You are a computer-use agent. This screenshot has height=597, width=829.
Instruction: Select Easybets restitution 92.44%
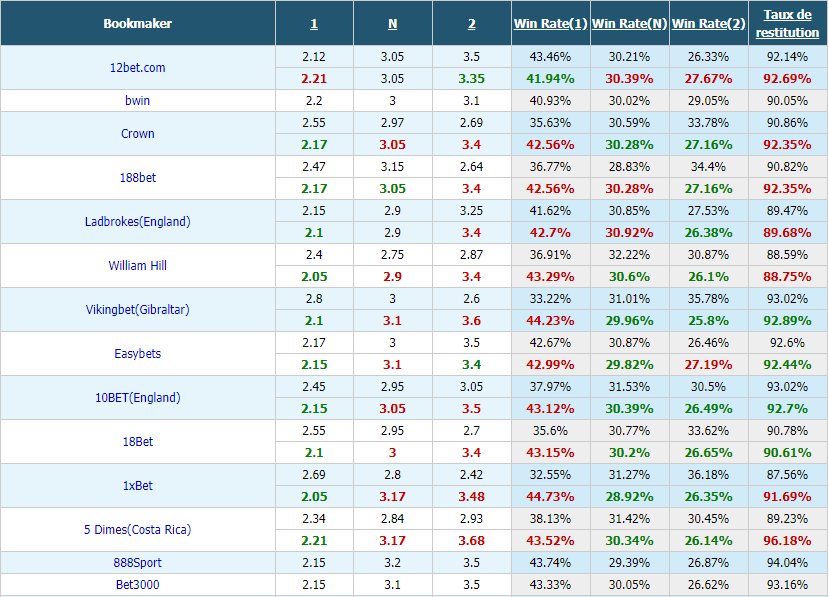[787, 364]
